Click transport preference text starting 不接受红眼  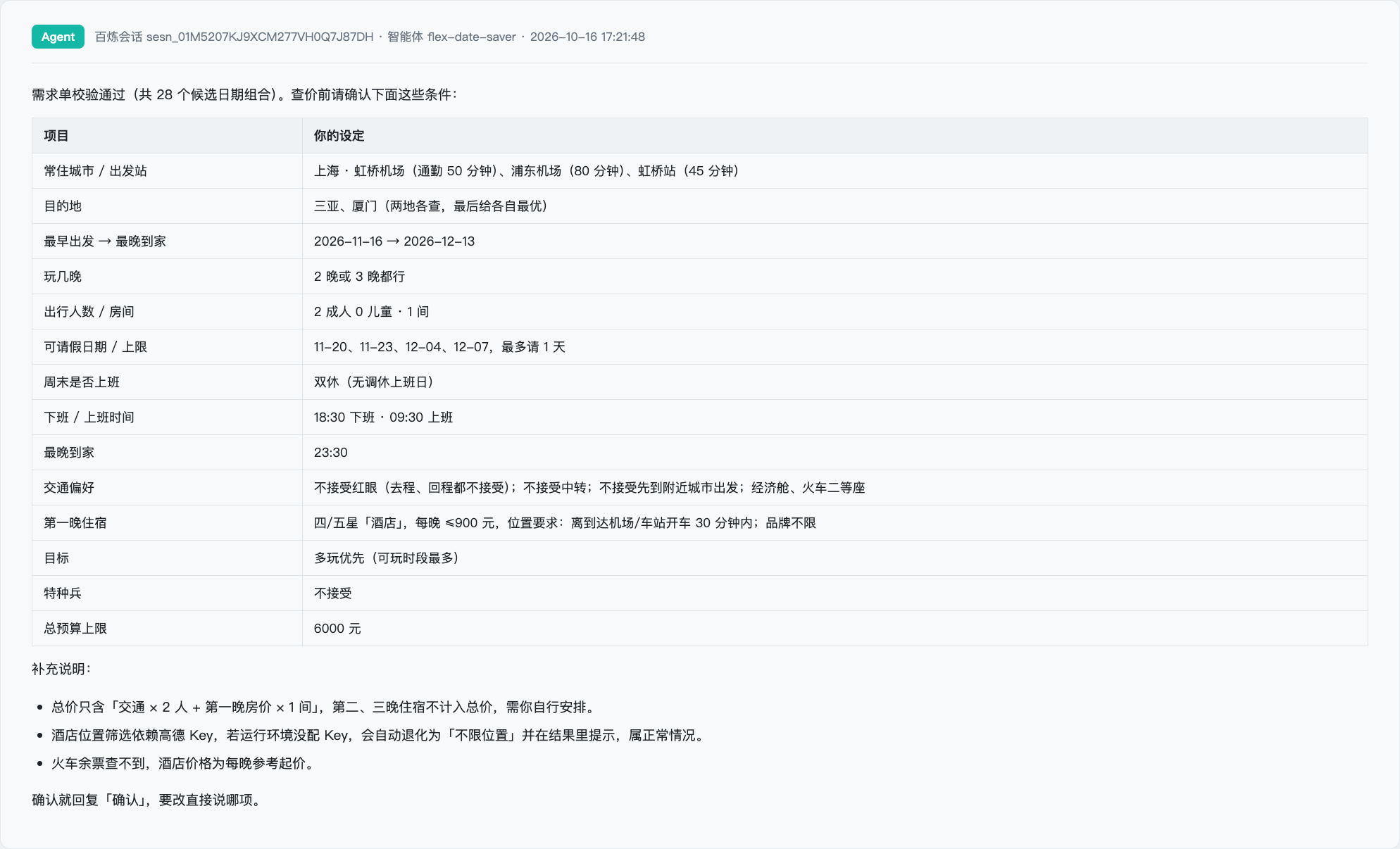[x=589, y=488]
